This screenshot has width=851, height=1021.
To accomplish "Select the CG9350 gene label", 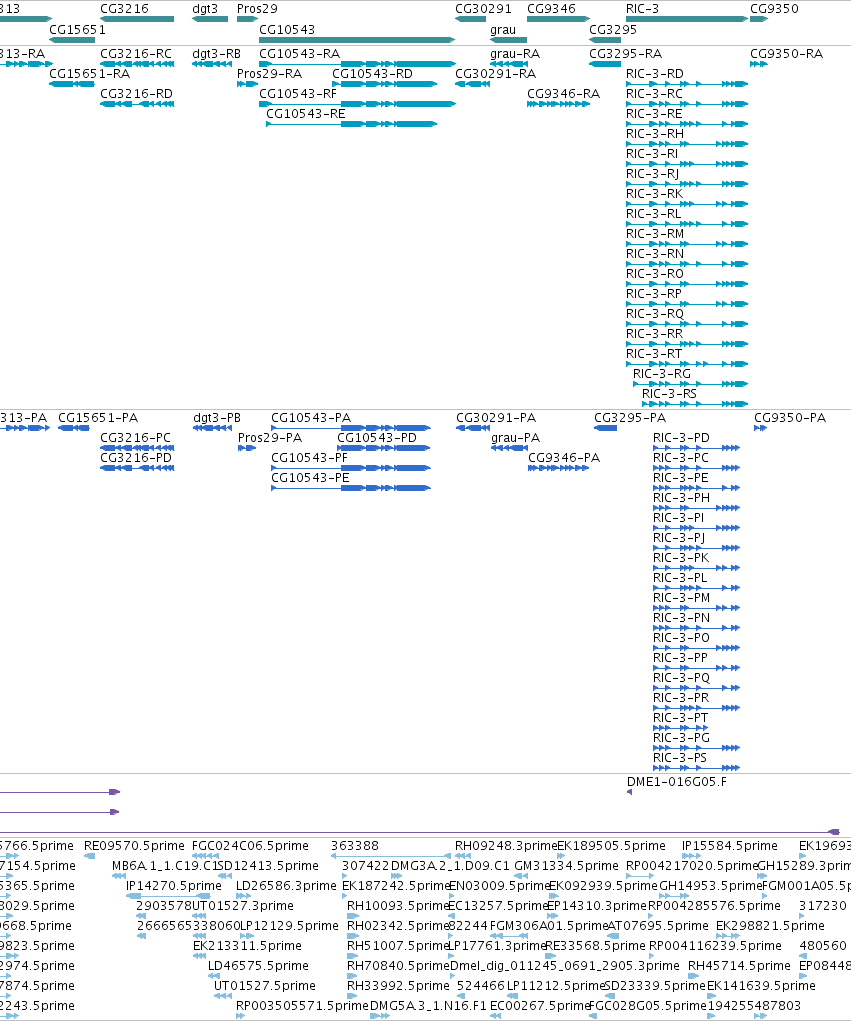I will point(774,8).
